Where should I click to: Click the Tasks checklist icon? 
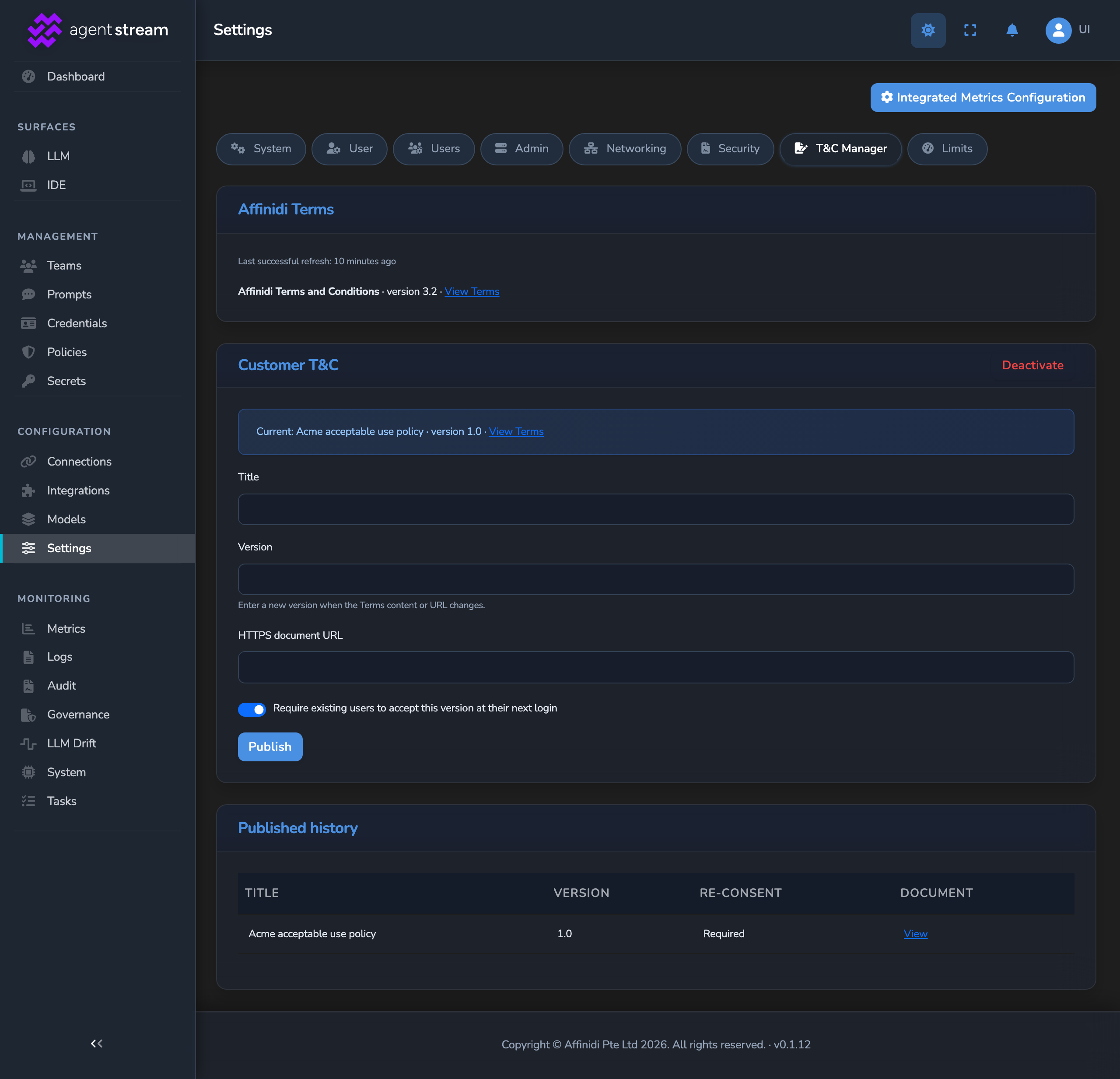pos(28,801)
